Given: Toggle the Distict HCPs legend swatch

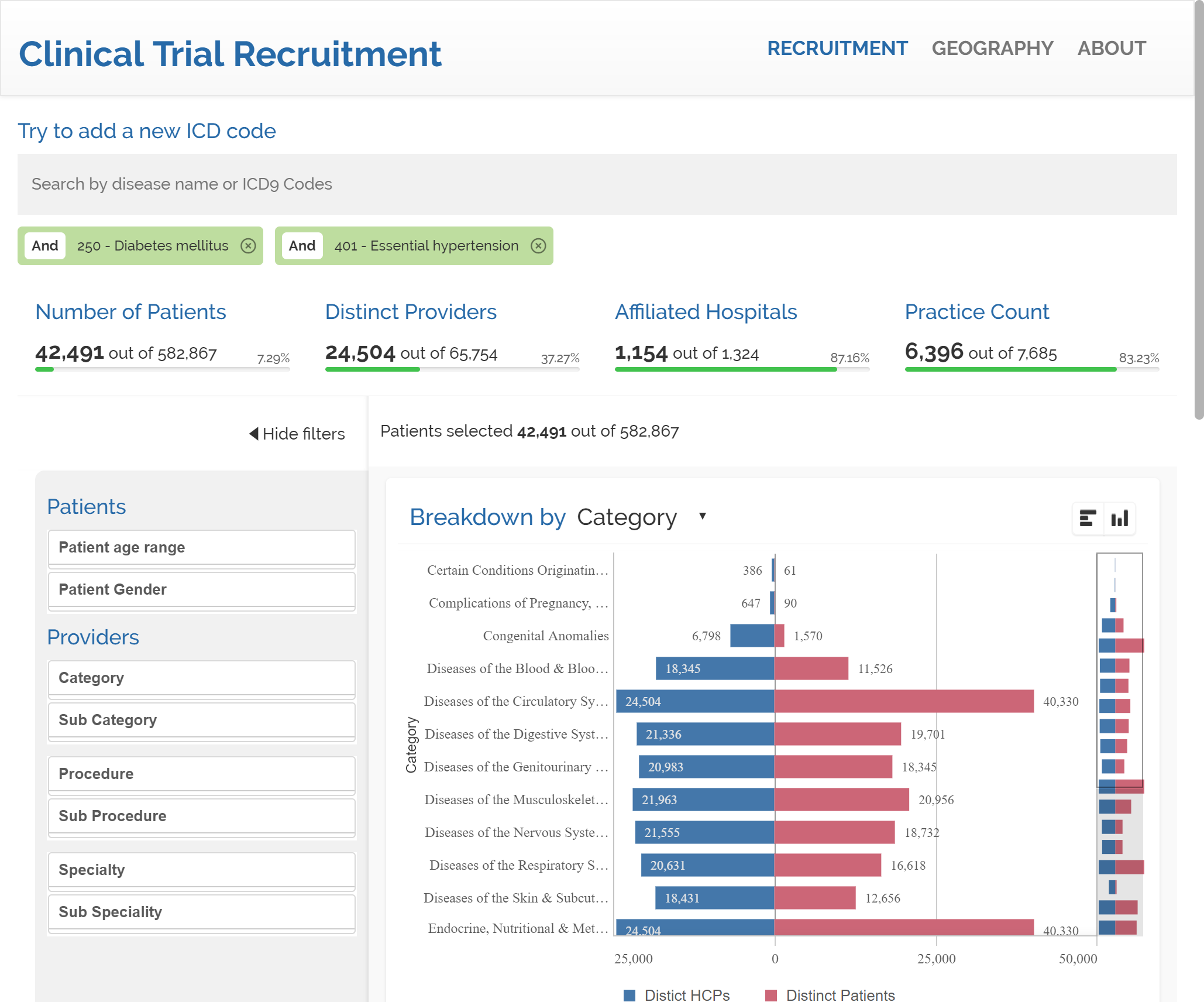Looking at the screenshot, I should 629,995.
